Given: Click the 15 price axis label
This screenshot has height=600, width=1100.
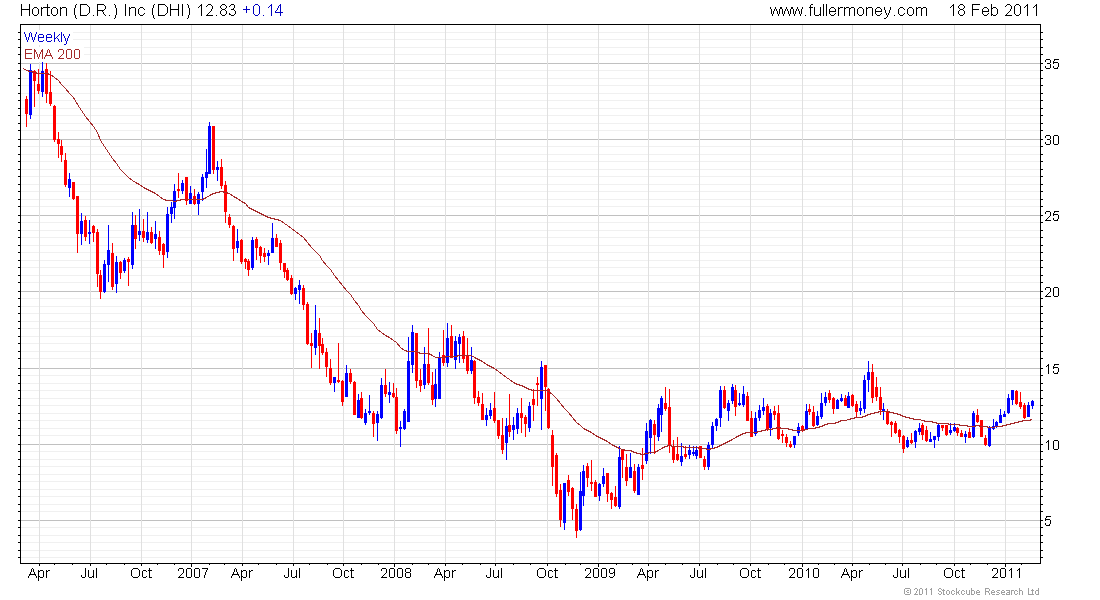Looking at the screenshot, I should (1054, 369).
